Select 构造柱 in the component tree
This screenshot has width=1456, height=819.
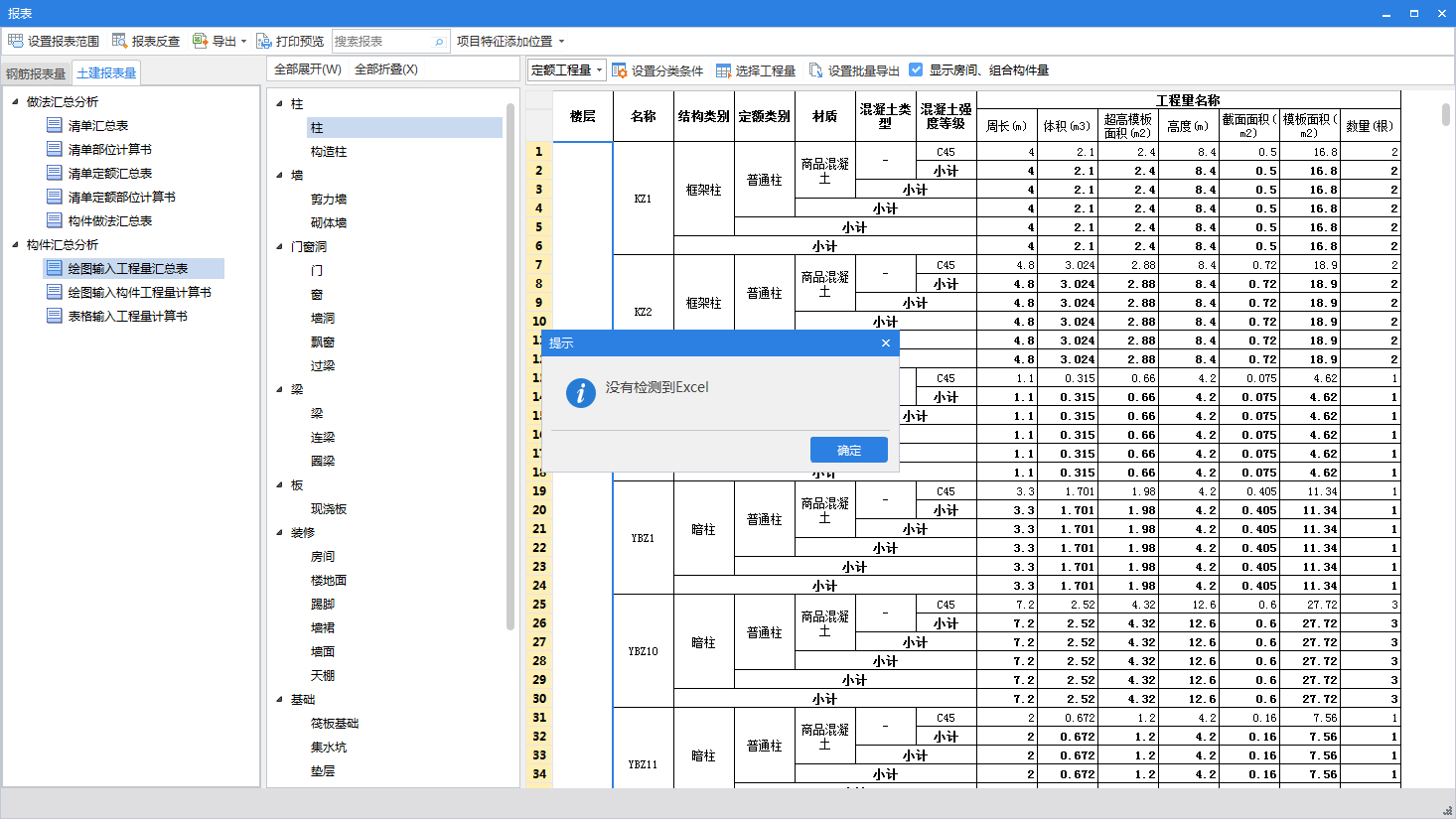(329, 151)
